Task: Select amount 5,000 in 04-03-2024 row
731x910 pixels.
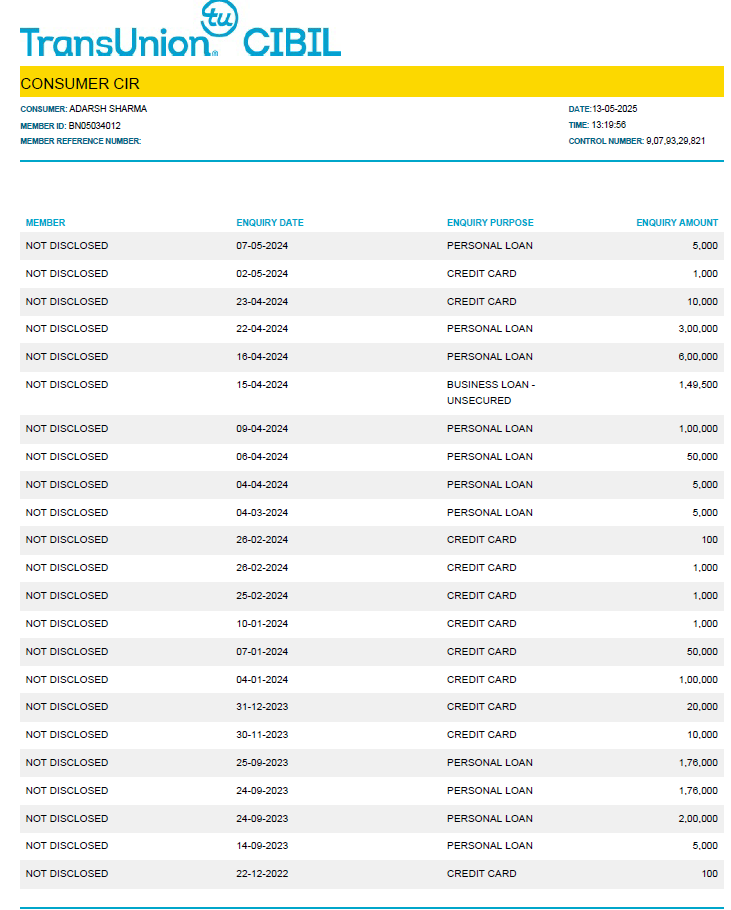Action: pyautogui.click(x=705, y=512)
